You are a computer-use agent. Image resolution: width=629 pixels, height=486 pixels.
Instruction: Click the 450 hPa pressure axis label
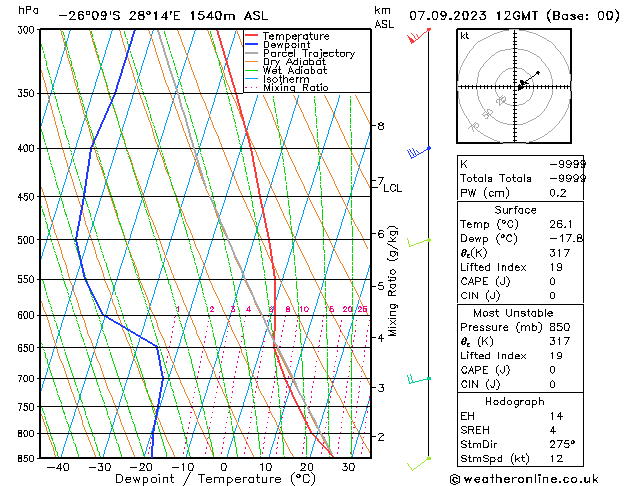tap(28, 197)
